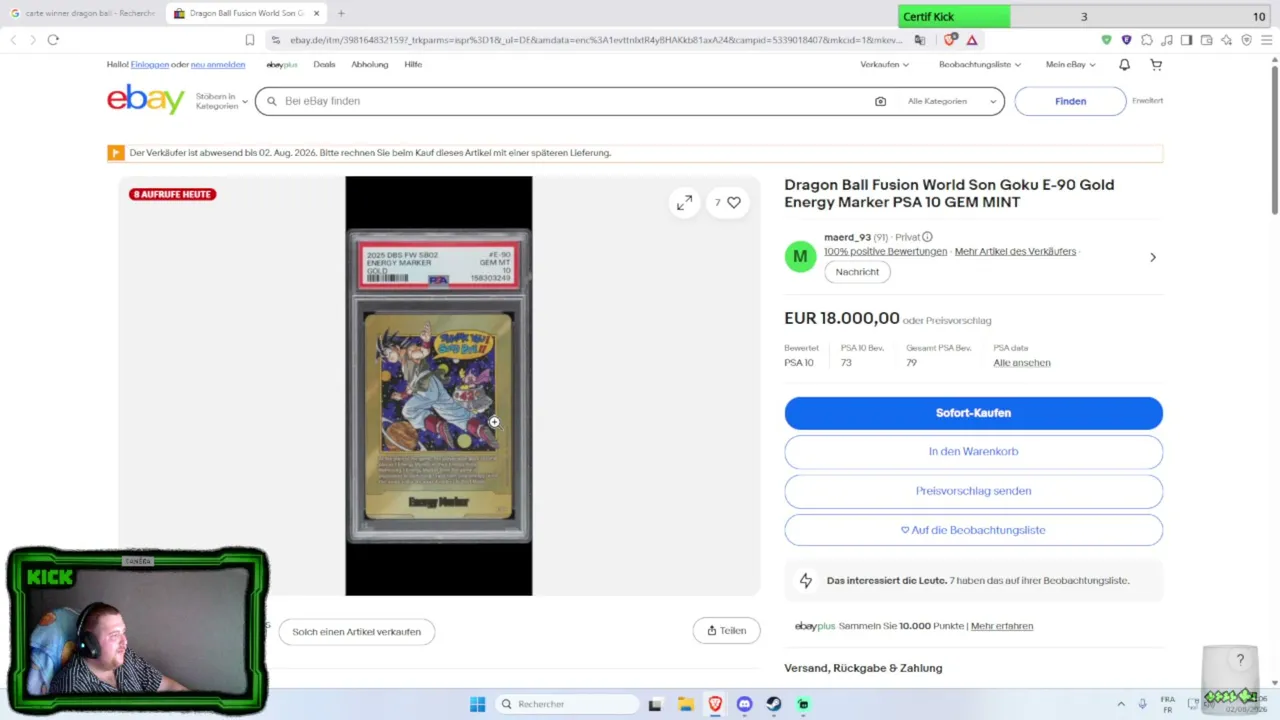Open a new browser tab
1280x720 pixels.
coord(341,13)
